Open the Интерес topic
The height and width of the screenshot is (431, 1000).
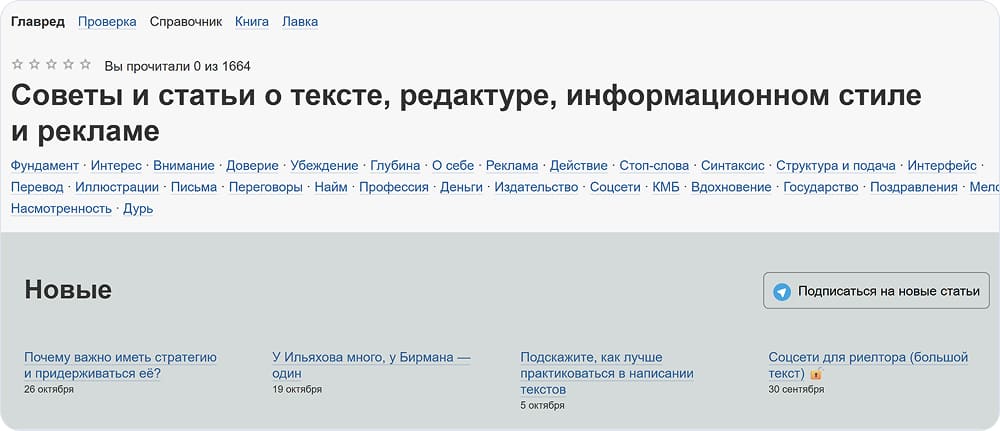click(x=116, y=166)
